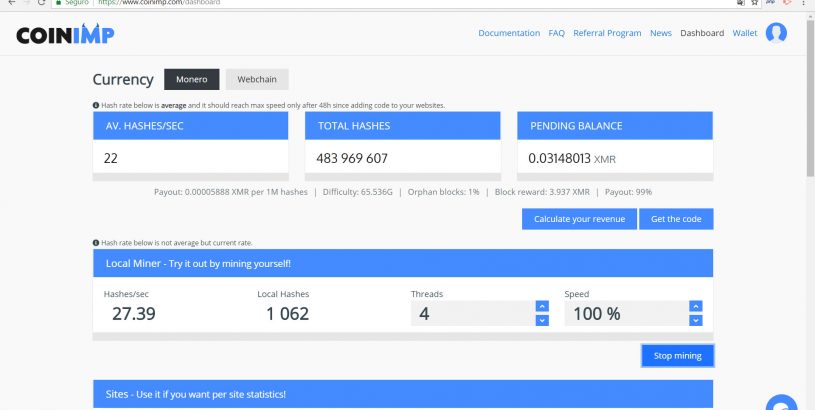Click the Payout per 1M hashes text
The image size is (815, 410).
(231, 192)
